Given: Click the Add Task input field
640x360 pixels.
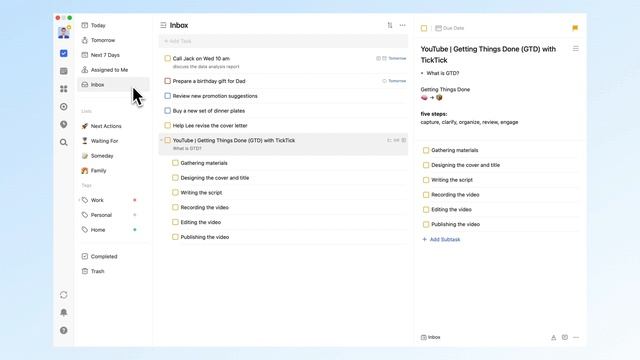Looking at the screenshot, I should [x=283, y=41].
